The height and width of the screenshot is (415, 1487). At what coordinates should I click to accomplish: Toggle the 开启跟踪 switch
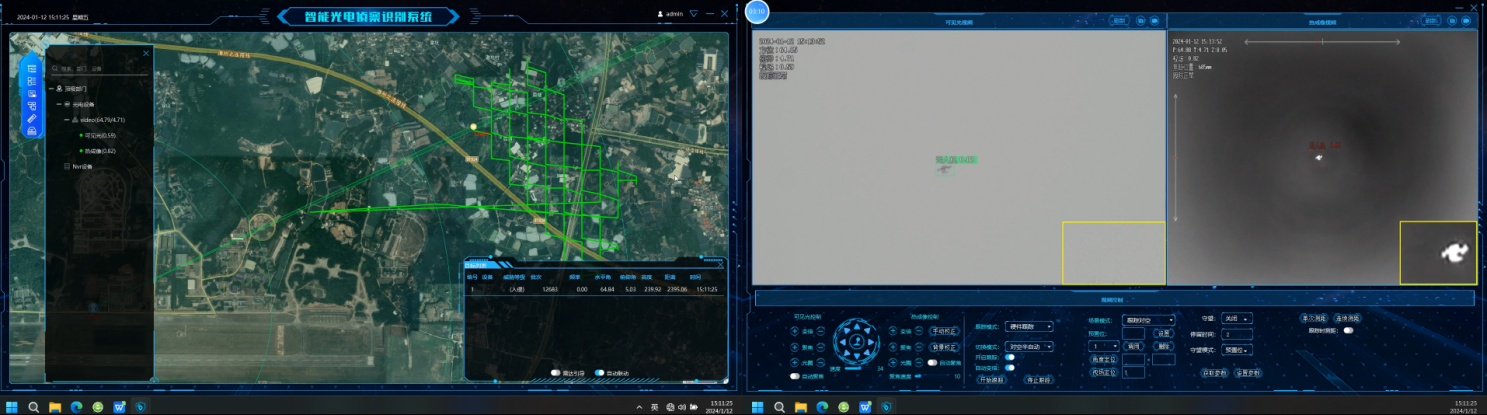[x=1010, y=357]
